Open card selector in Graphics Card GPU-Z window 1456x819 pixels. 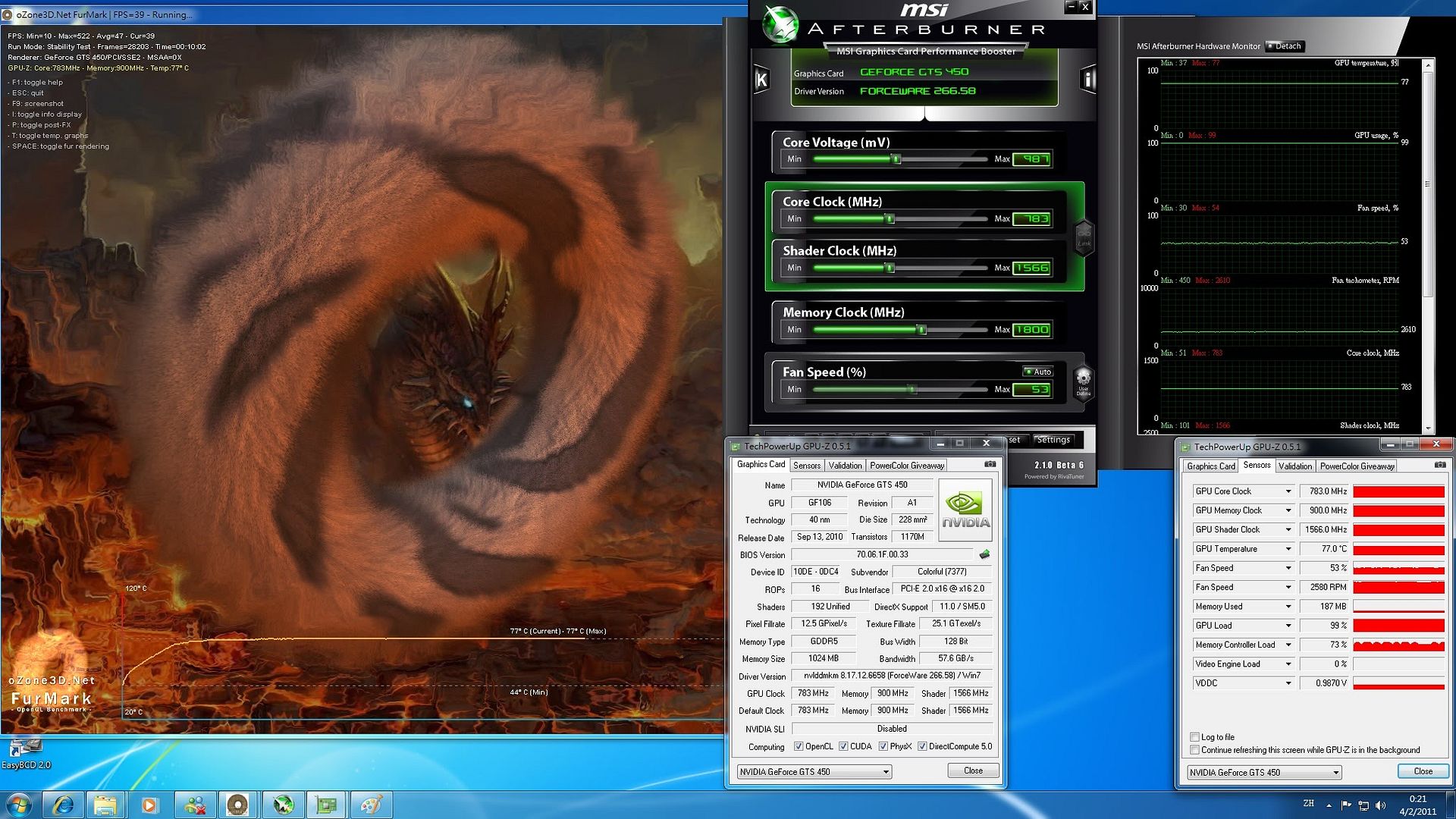click(x=814, y=772)
